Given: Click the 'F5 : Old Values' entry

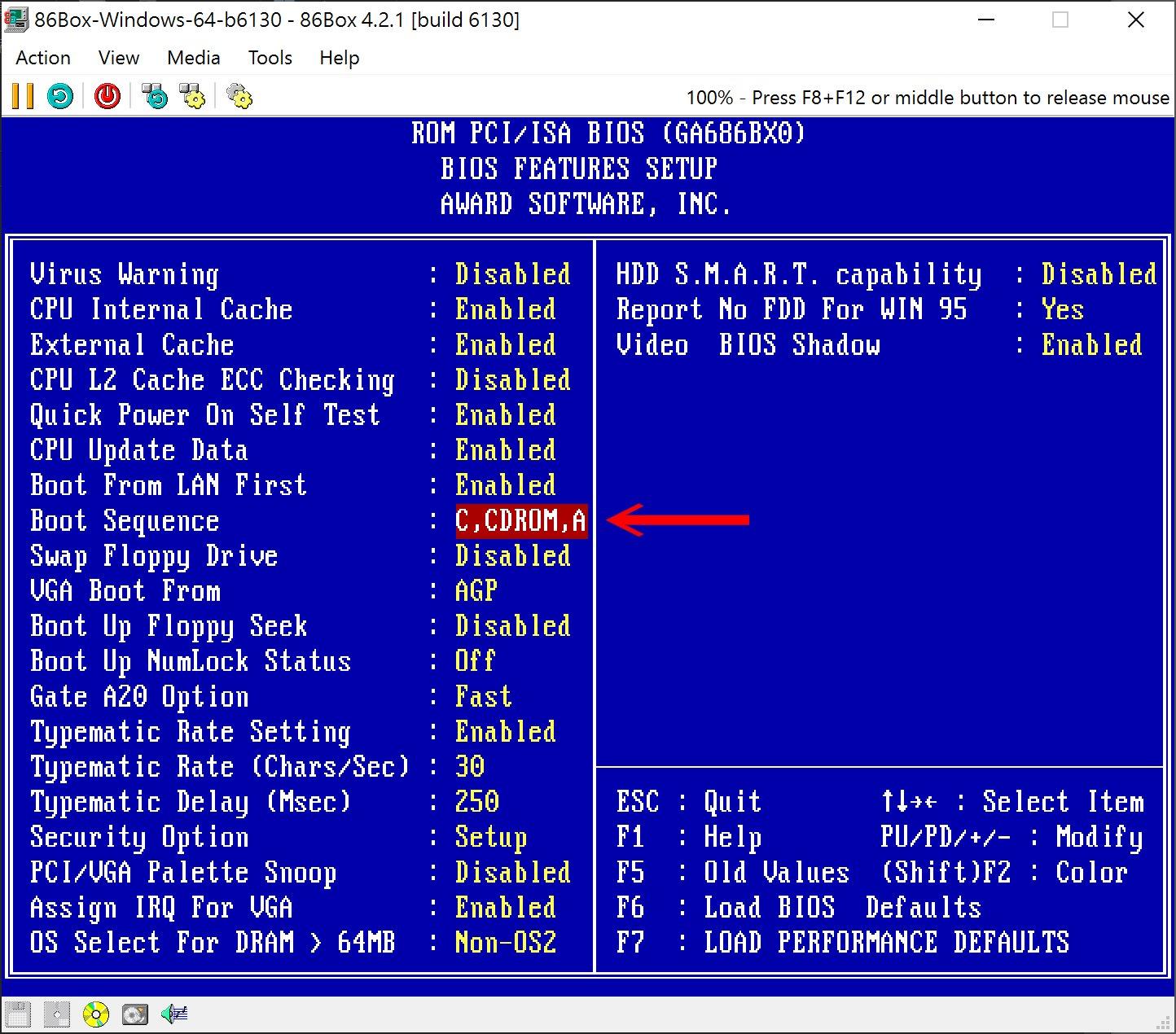Looking at the screenshot, I should click(x=733, y=872).
